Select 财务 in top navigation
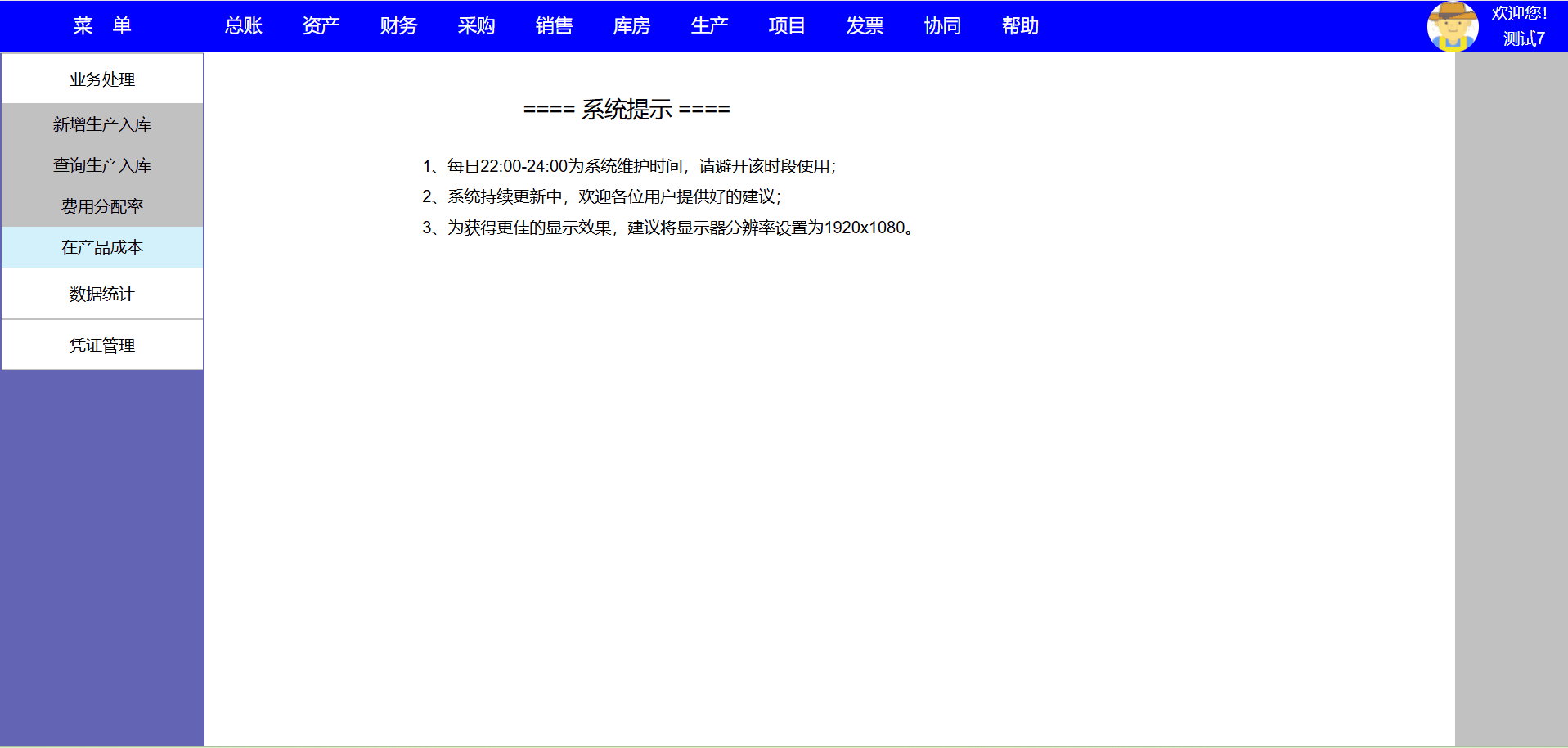The image size is (1568, 748). 398,26
